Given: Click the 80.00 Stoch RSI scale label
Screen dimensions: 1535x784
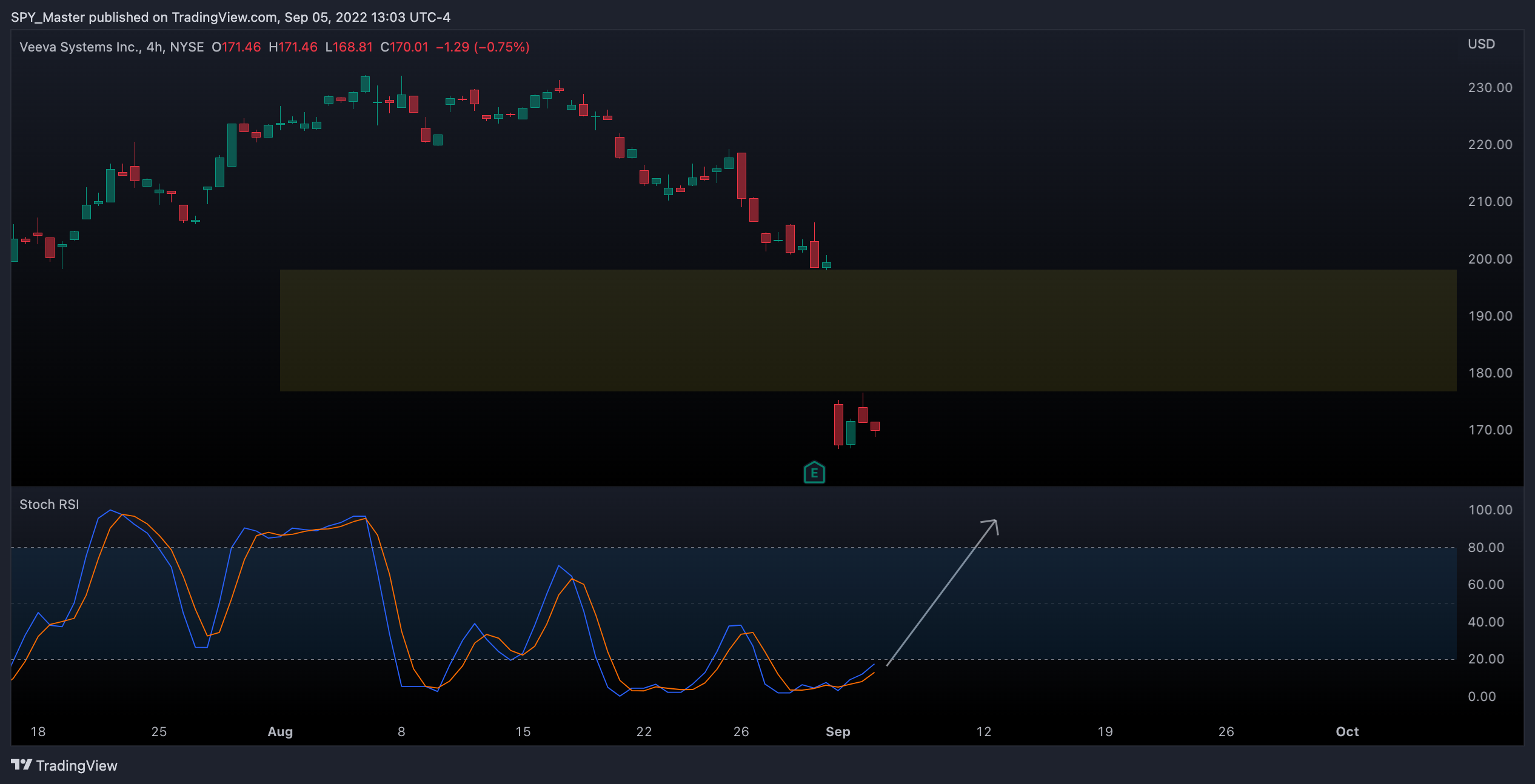Looking at the screenshot, I should click(x=1486, y=548).
